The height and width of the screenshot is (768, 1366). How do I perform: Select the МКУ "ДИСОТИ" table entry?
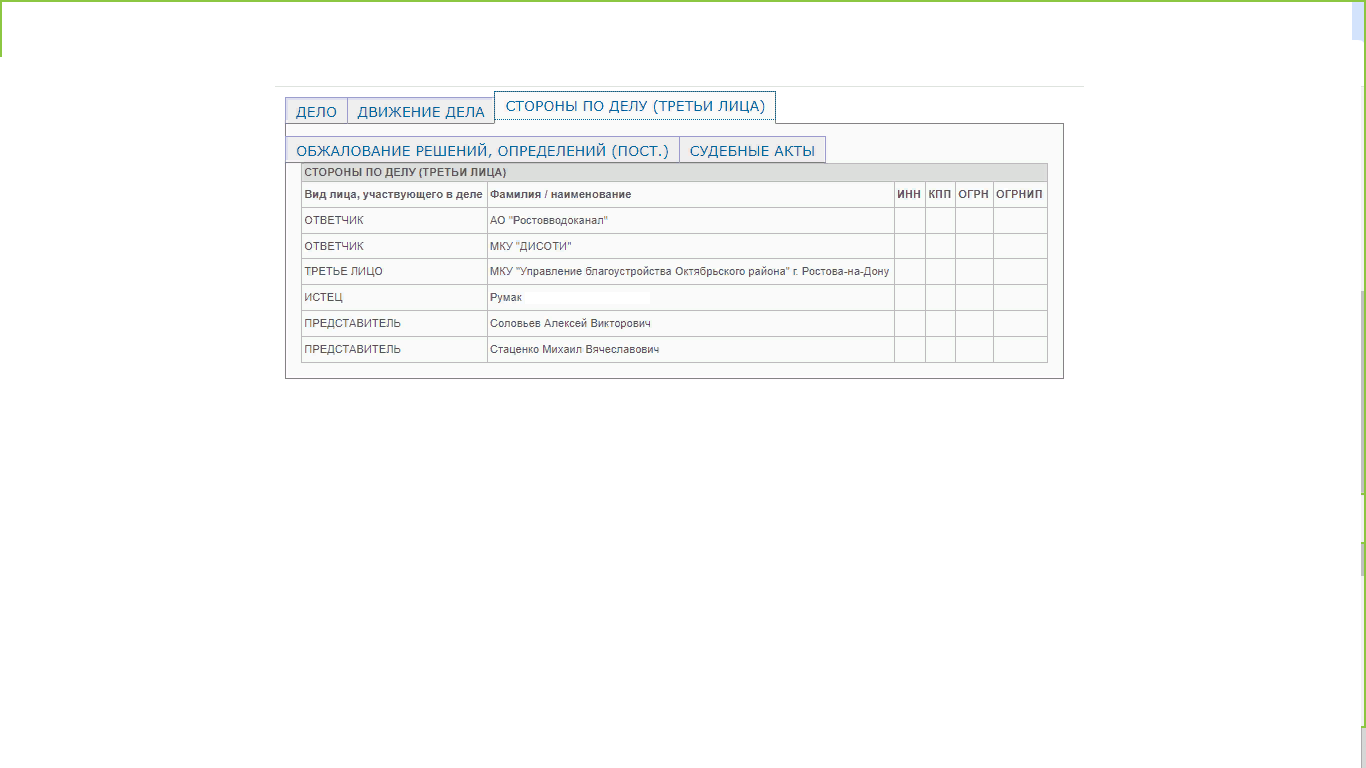pyautogui.click(x=530, y=246)
